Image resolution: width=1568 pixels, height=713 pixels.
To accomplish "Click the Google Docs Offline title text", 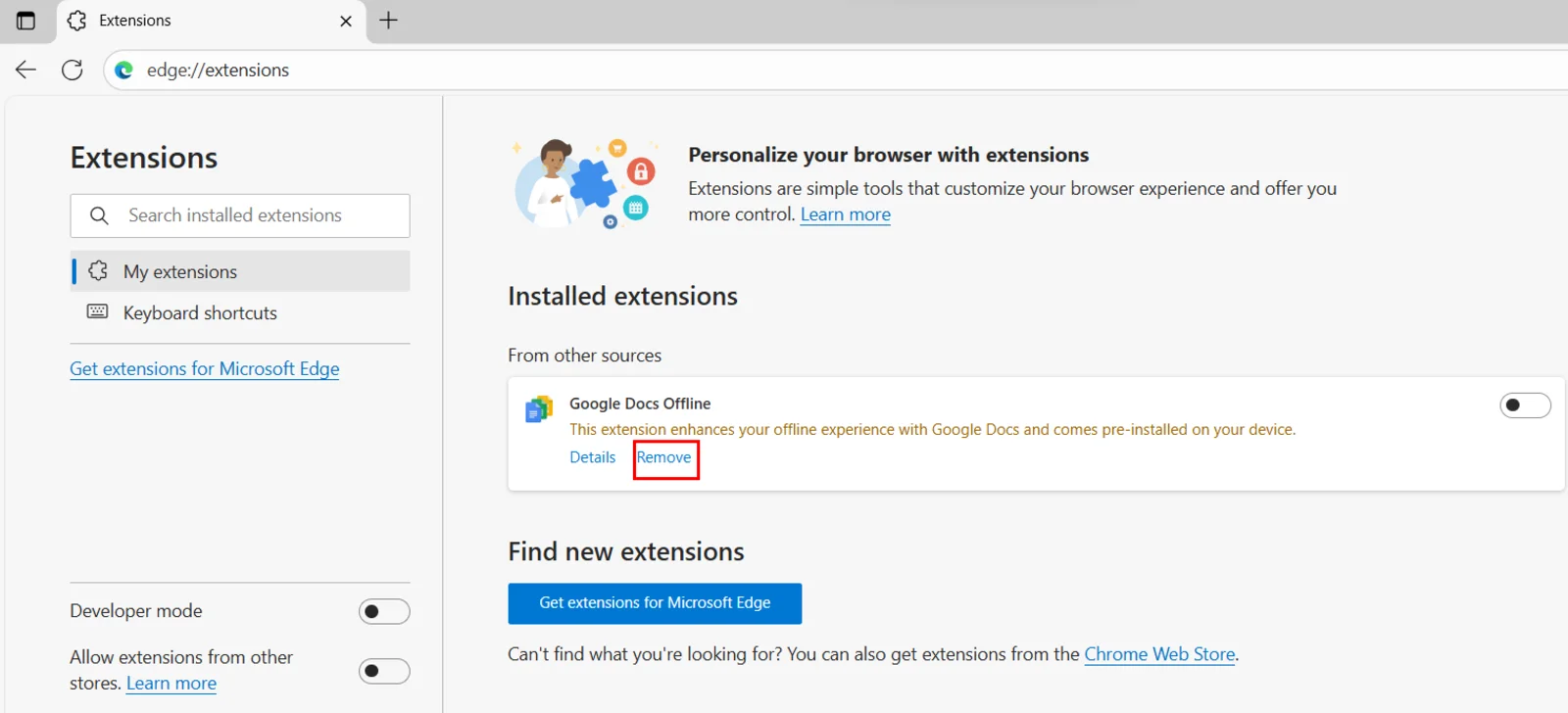I will pyautogui.click(x=640, y=404).
